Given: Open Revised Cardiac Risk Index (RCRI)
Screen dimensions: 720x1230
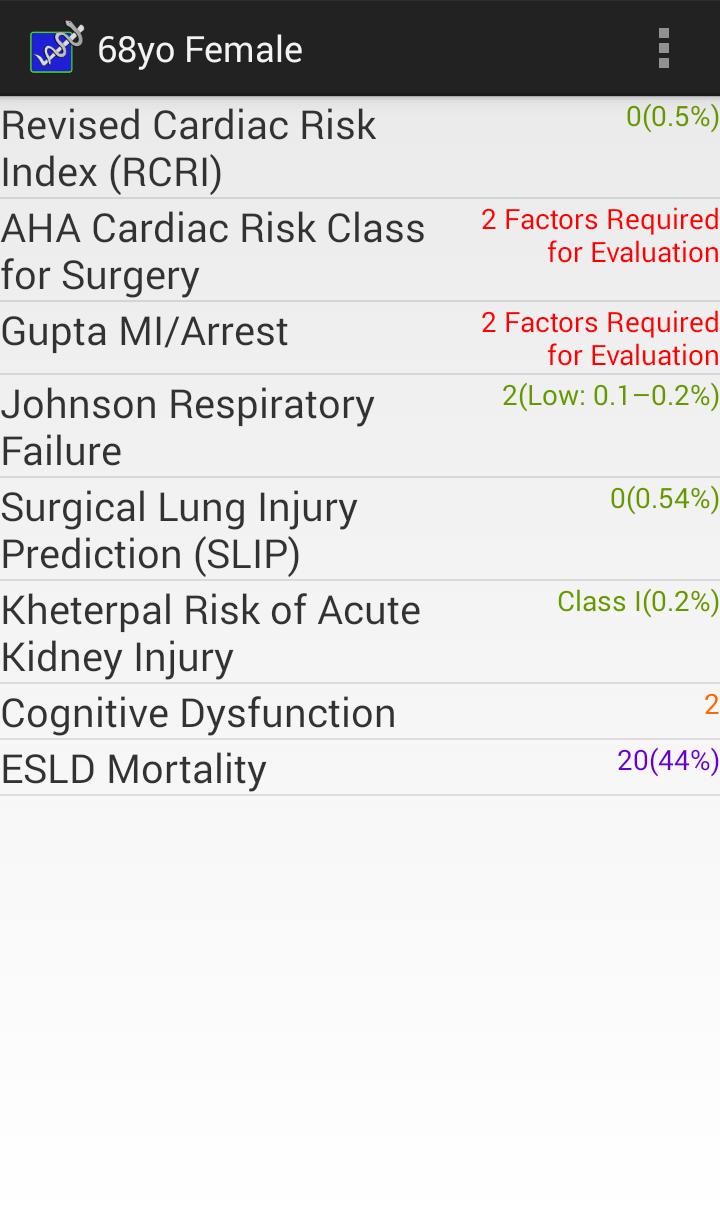Looking at the screenshot, I should (x=190, y=149).
